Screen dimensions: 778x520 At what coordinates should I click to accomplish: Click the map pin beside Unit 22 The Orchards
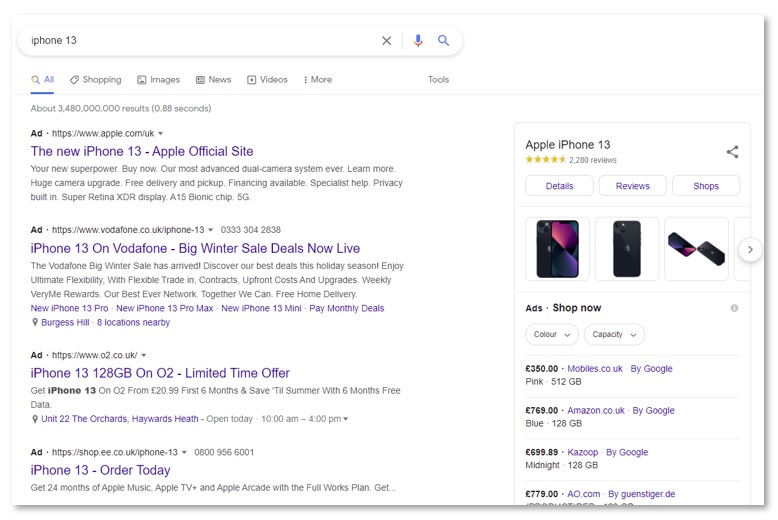35,419
